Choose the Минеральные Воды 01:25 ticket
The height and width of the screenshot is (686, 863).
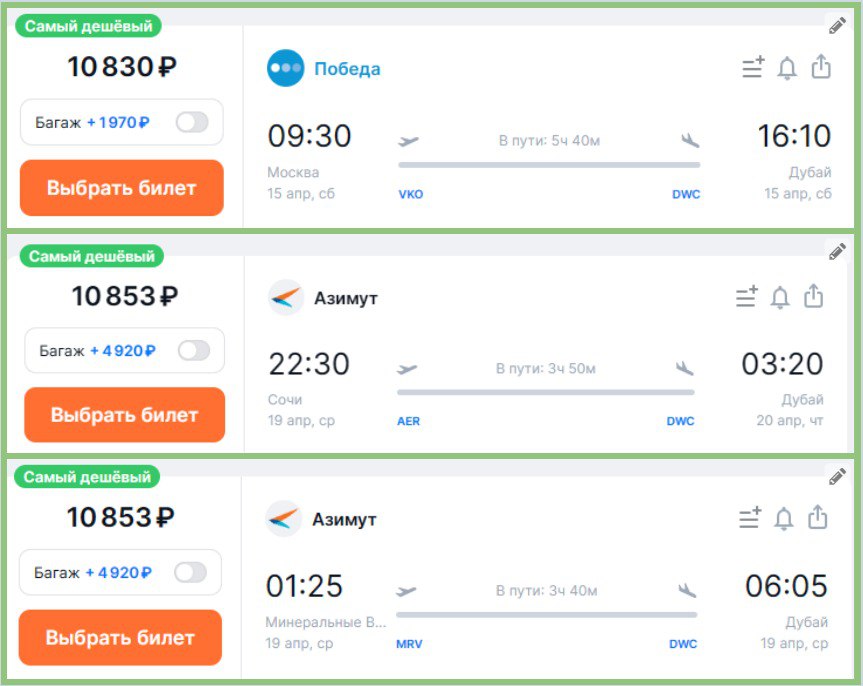(120, 637)
